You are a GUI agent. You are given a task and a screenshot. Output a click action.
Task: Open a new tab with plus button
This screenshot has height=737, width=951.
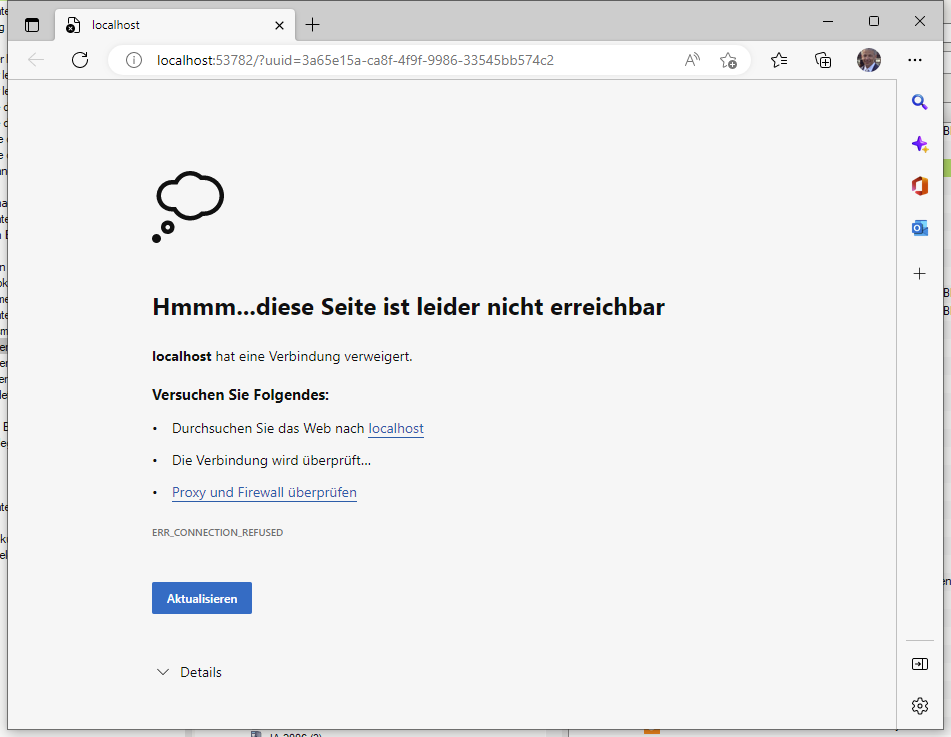pos(312,25)
